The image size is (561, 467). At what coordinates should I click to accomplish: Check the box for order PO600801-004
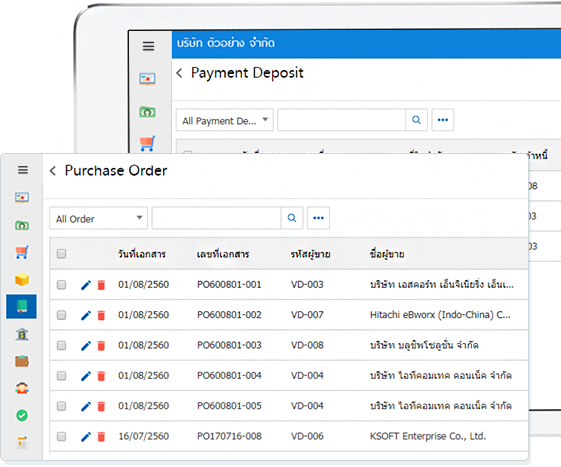62,376
